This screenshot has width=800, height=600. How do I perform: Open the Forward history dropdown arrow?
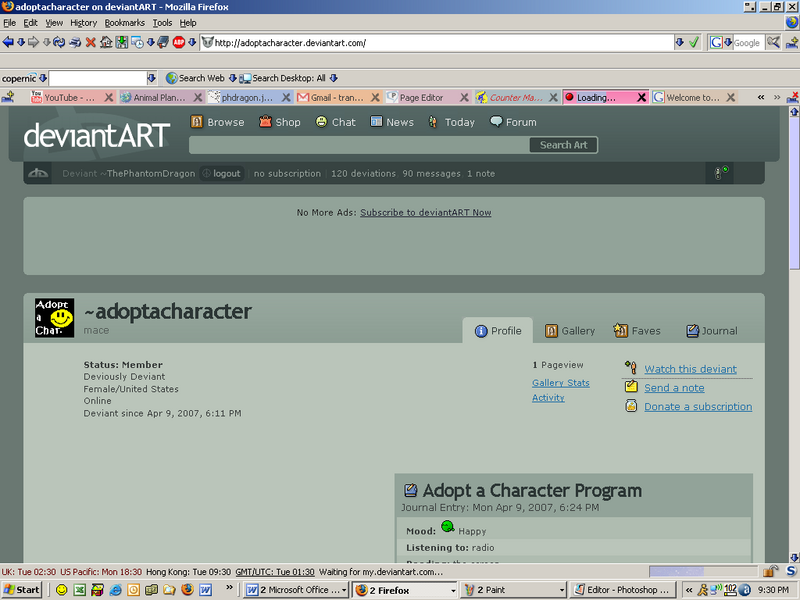coord(46,42)
